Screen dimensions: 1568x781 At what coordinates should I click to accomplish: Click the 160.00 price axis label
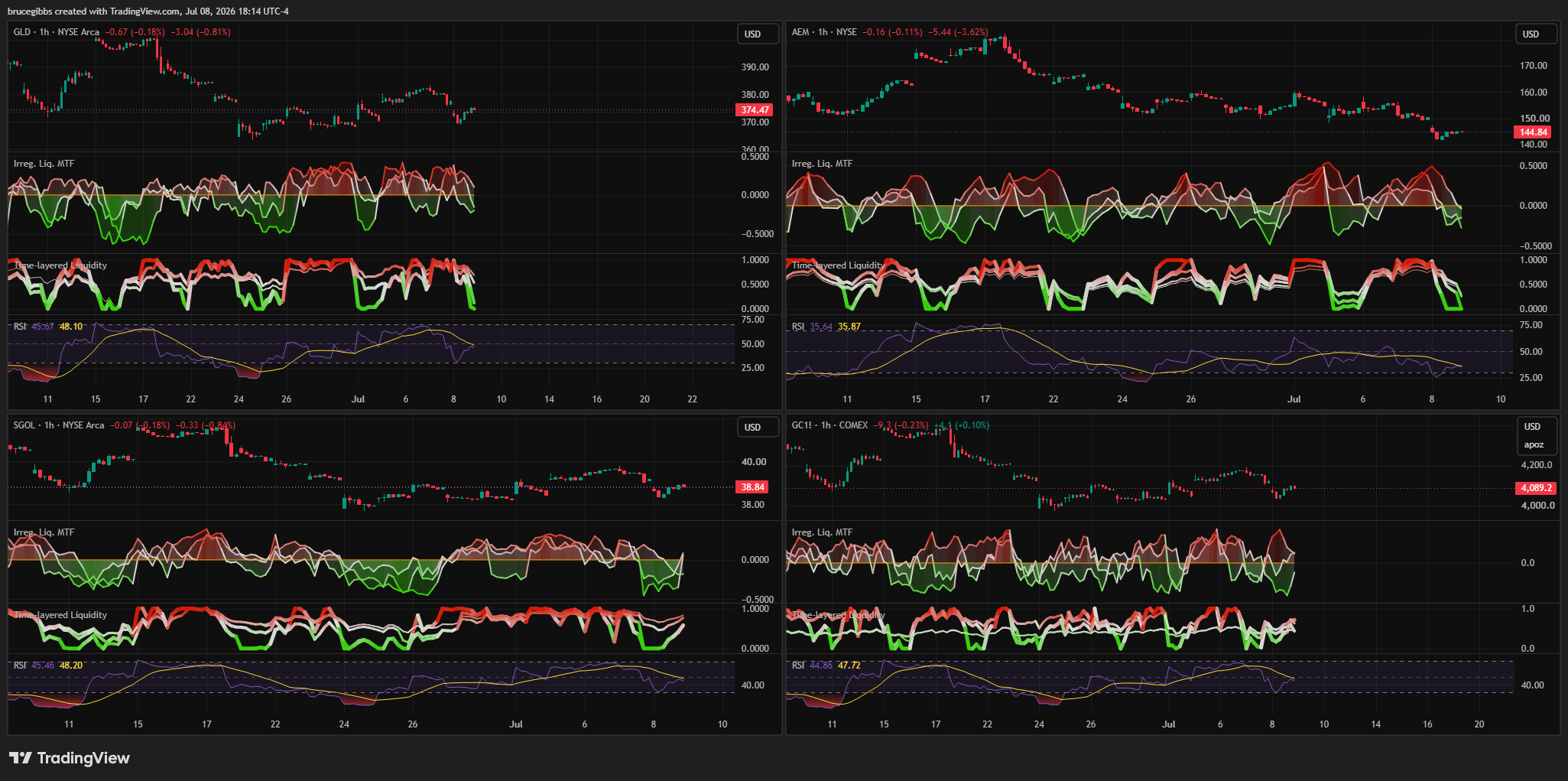coord(1534,93)
